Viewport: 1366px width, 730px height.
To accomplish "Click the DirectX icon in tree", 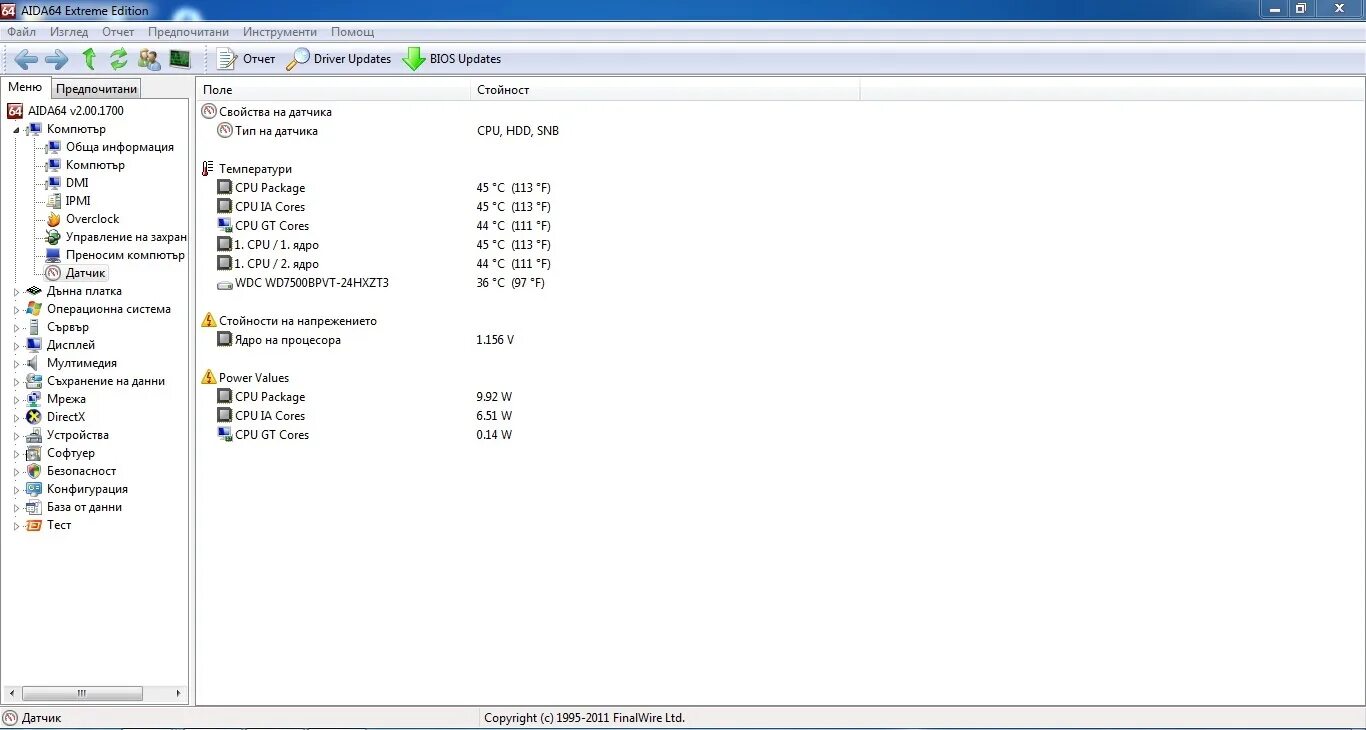I will point(34,417).
